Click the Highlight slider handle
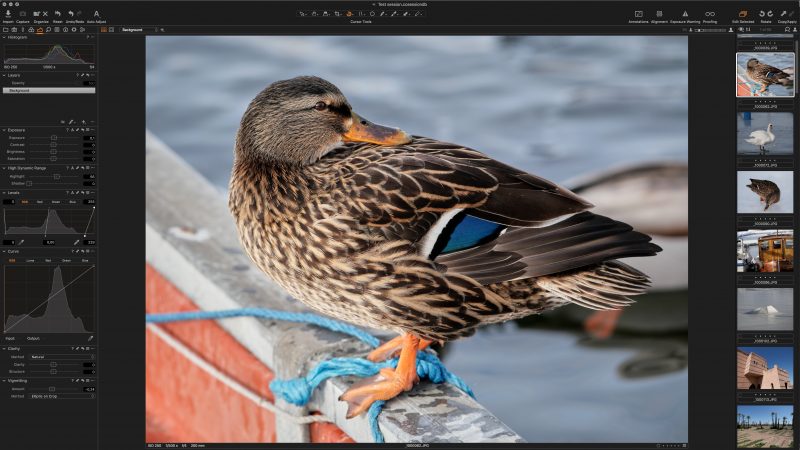 [x=57, y=177]
